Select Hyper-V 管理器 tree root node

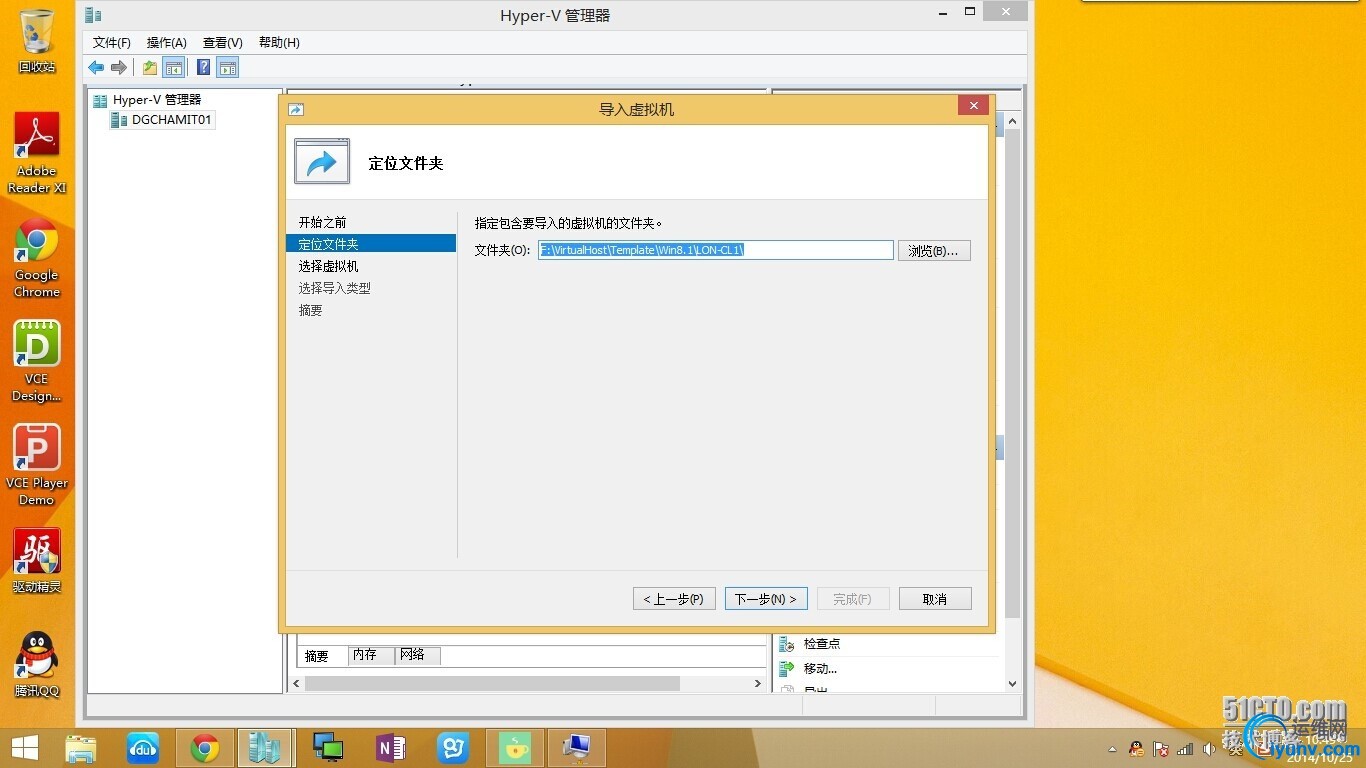(x=157, y=100)
